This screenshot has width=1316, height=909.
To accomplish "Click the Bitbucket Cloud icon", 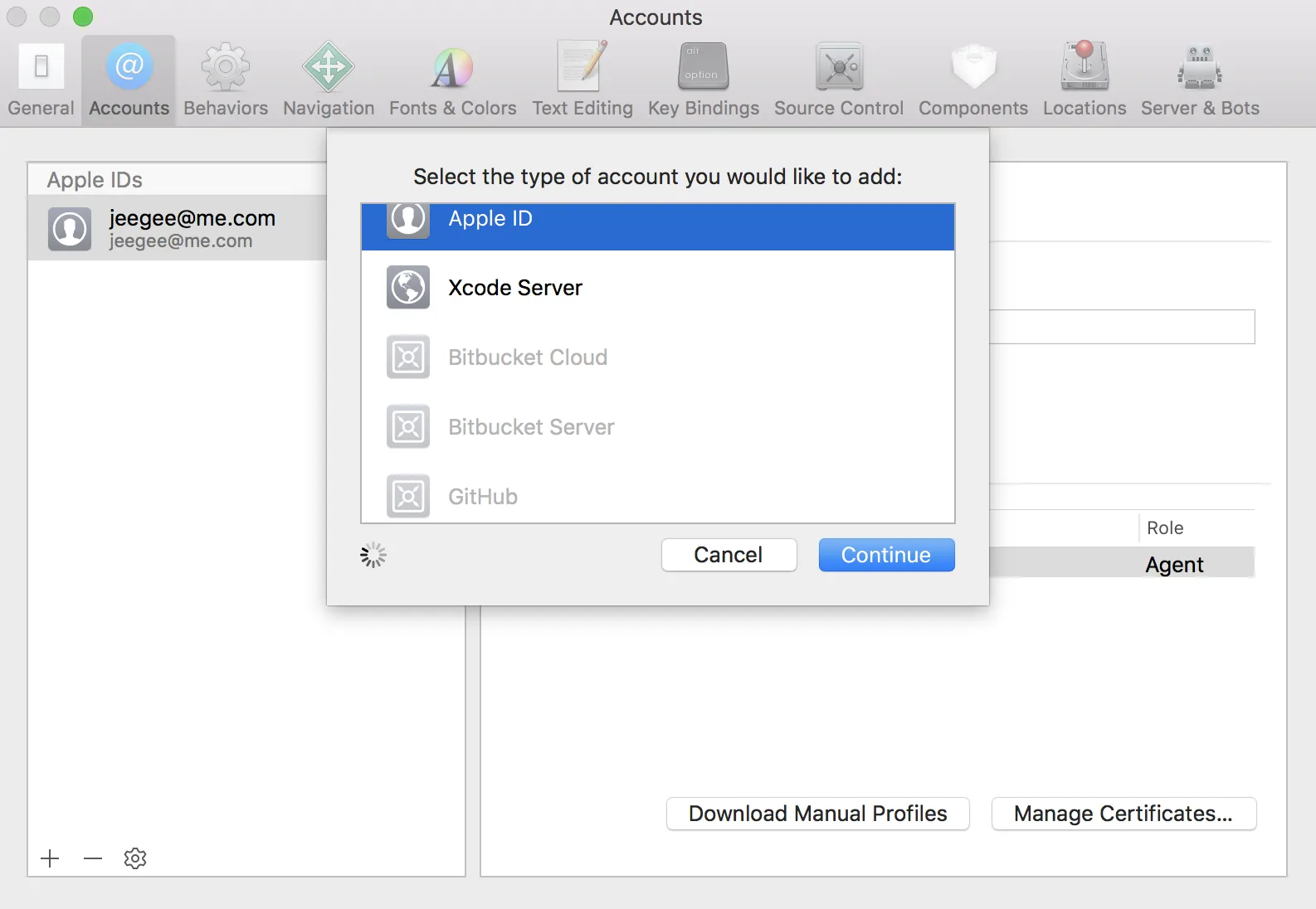I will click(408, 357).
